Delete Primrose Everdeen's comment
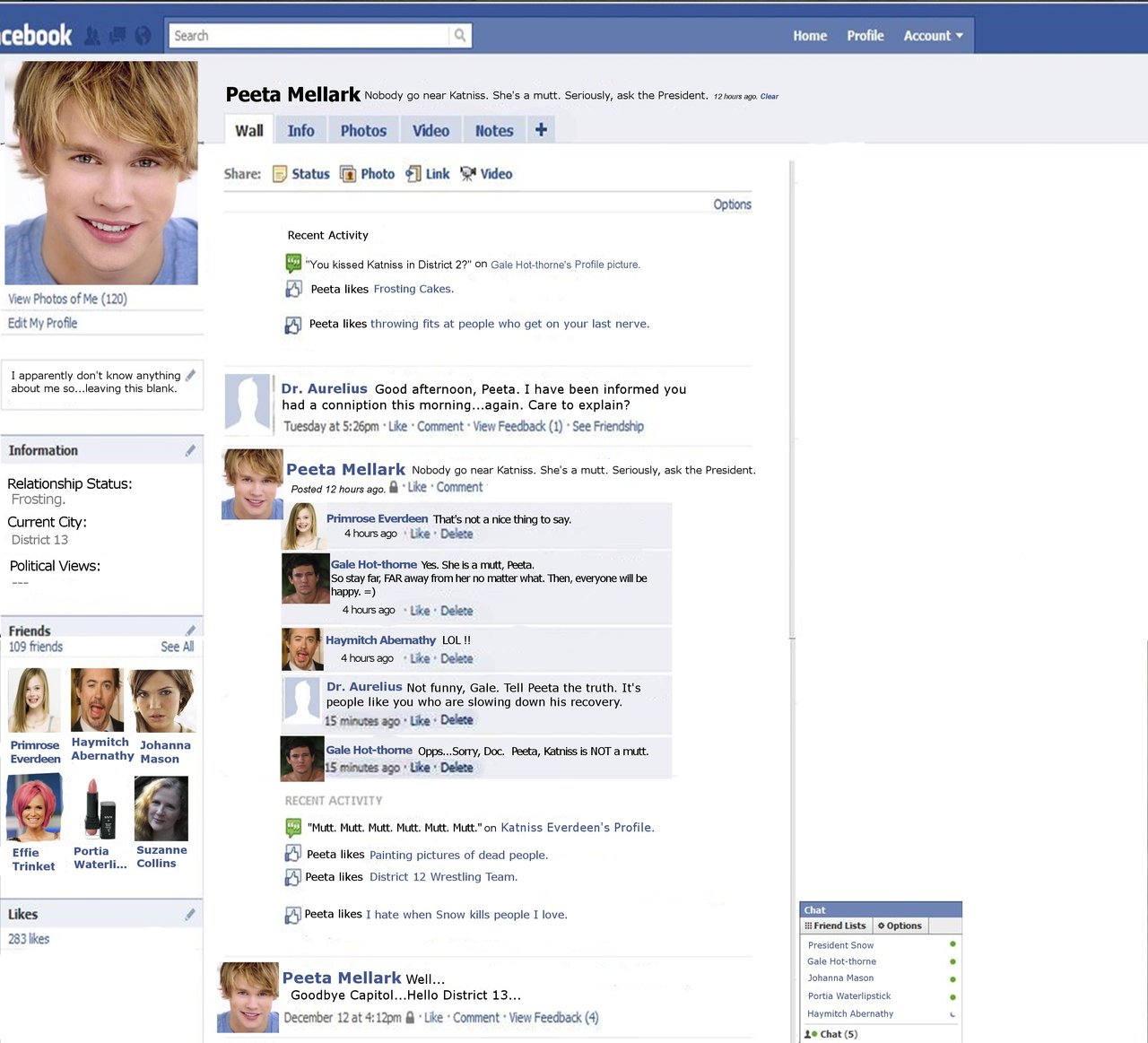The width and height of the screenshot is (1148, 1043). pyautogui.click(x=457, y=534)
